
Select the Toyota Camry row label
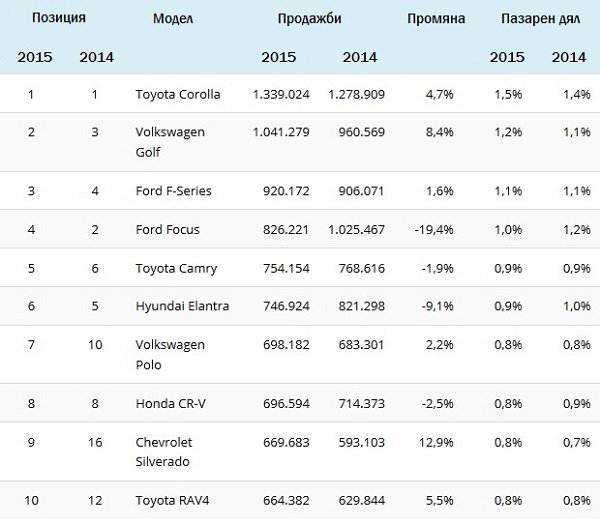point(176,268)
